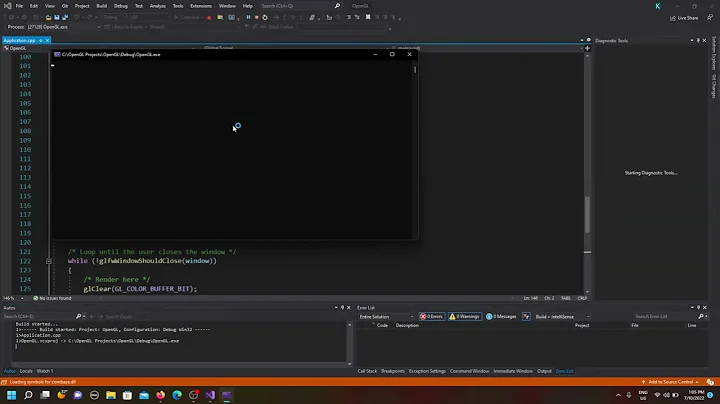720x404 pixels.
Task: Open the Build menu
Action: point(101,6)
